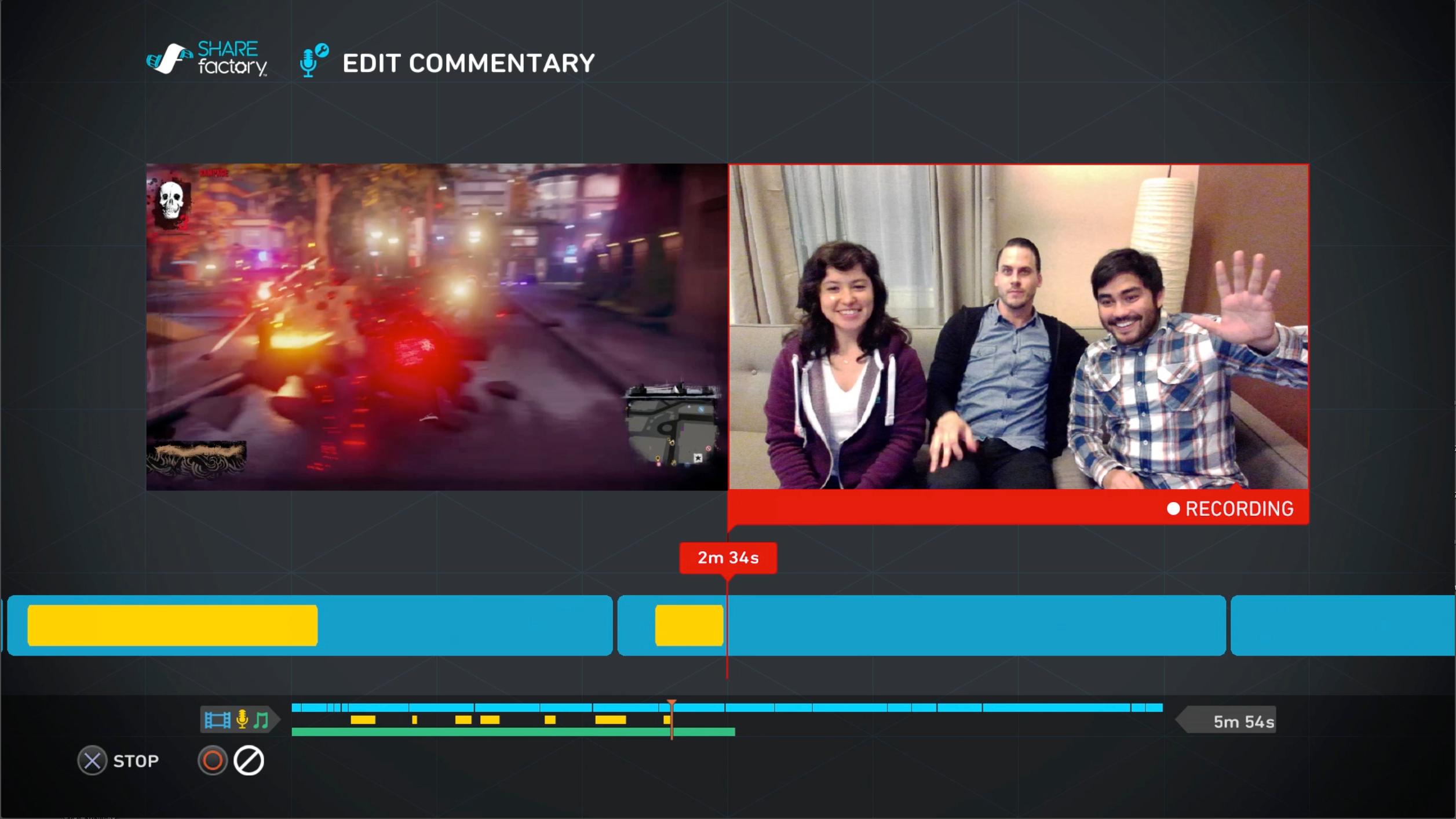This screenshot has width=1456, height=819.
Task: Click the webcam camera preview
Action: click(x=1018, y=327)
